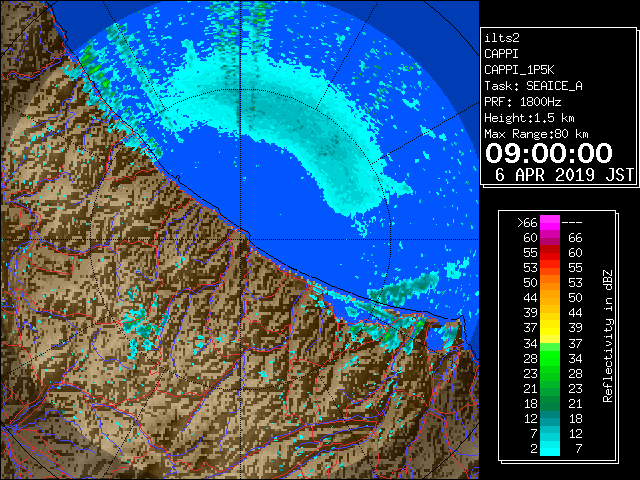Click the 09:00:00 timestamp
Screen dimensions: 640x480
point(549,153)
